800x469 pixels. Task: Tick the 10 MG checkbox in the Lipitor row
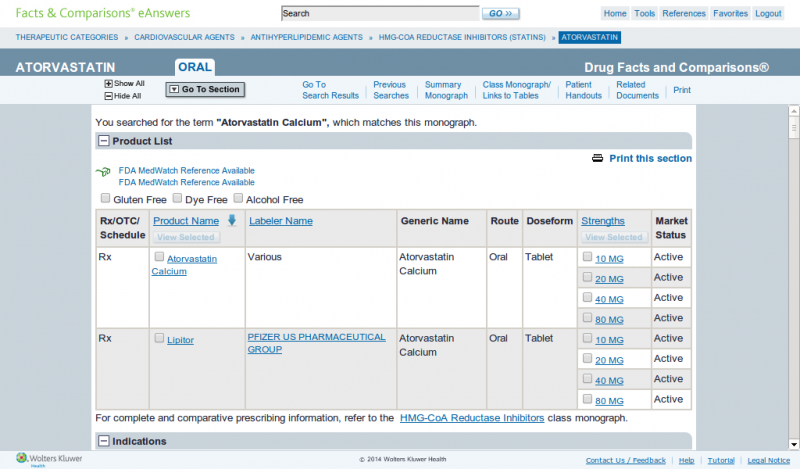coord(587,338)
